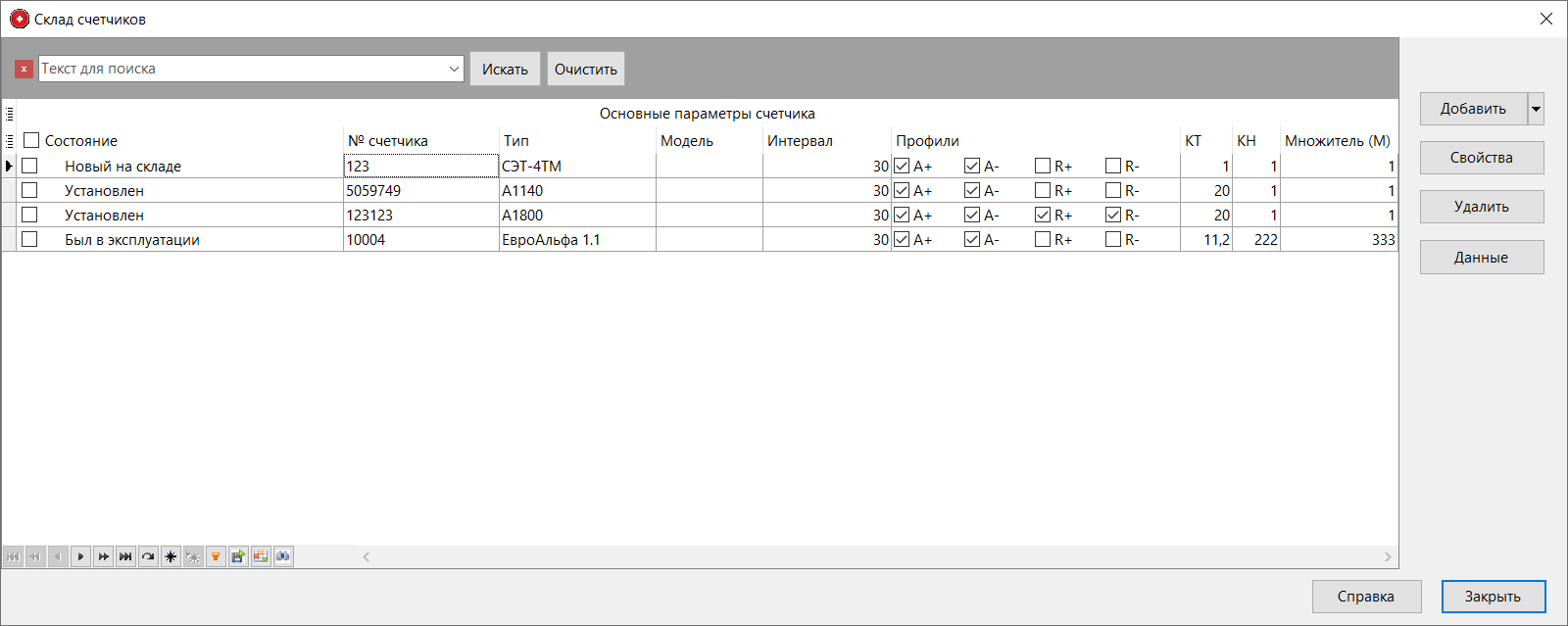The image size is (1568, 626).
Task: Click the orange filter funnel icon
Action: 216,556
